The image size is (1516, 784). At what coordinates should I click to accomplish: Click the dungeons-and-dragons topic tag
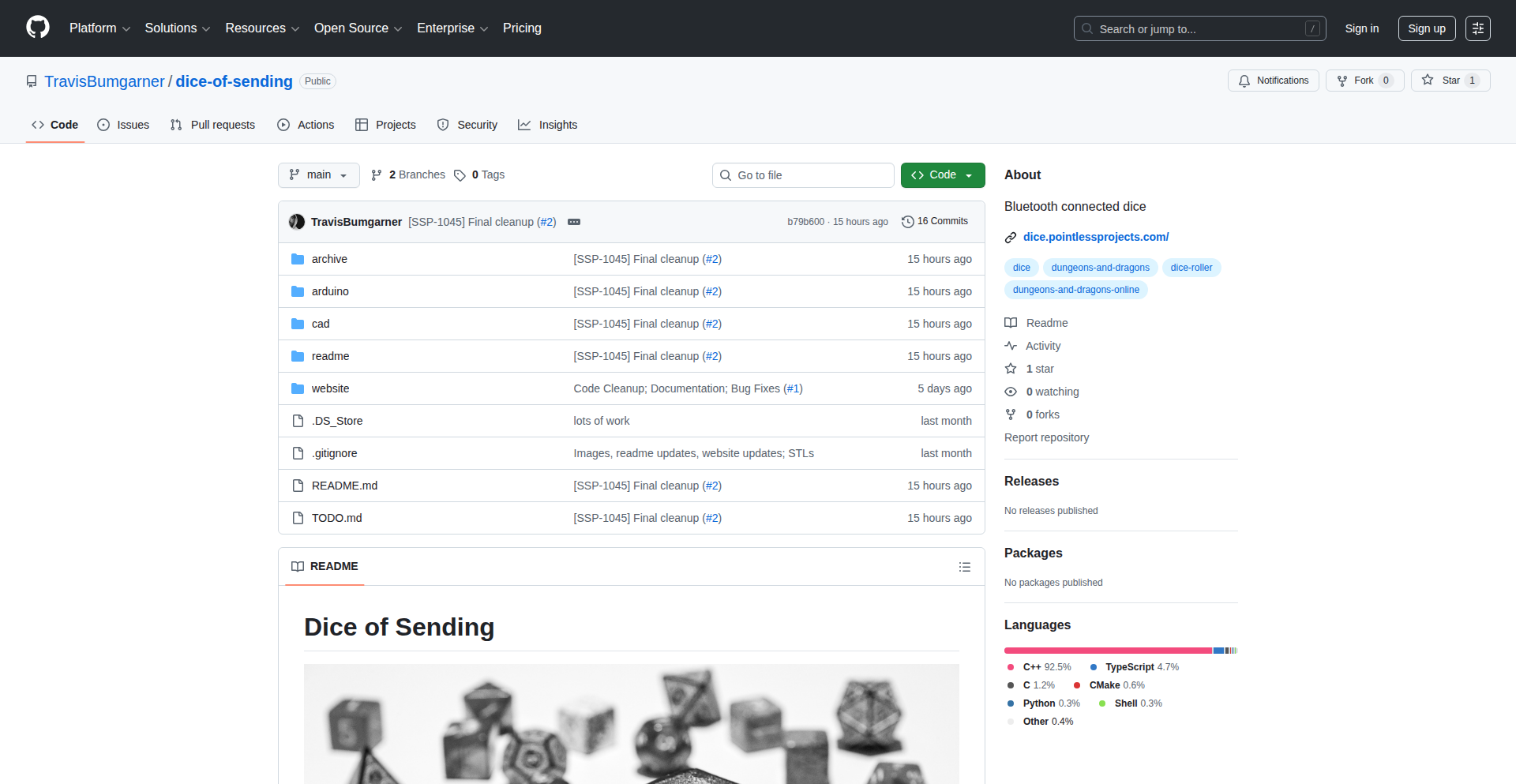point(1101,268)
